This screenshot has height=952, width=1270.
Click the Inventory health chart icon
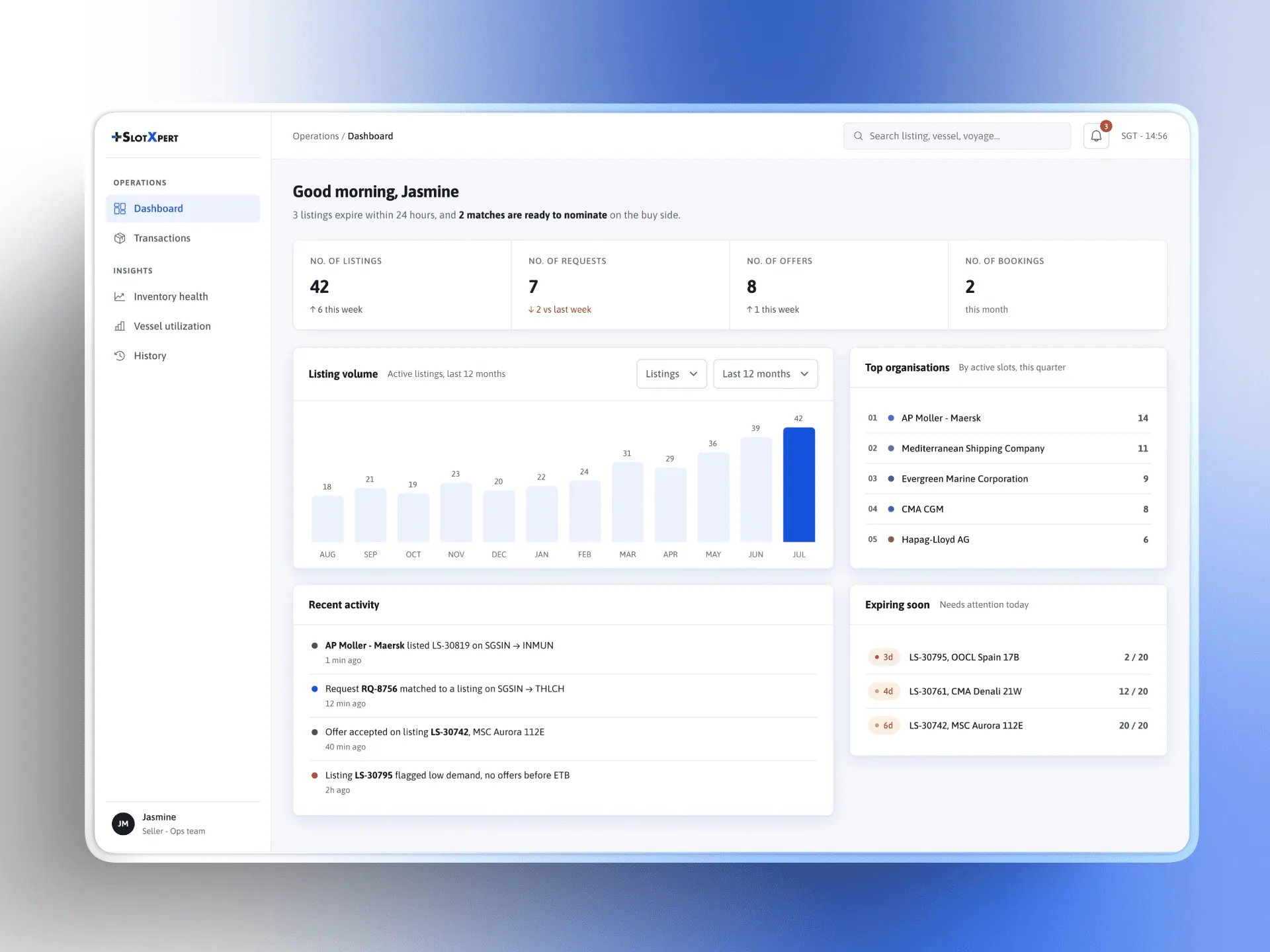pos(120,297)
